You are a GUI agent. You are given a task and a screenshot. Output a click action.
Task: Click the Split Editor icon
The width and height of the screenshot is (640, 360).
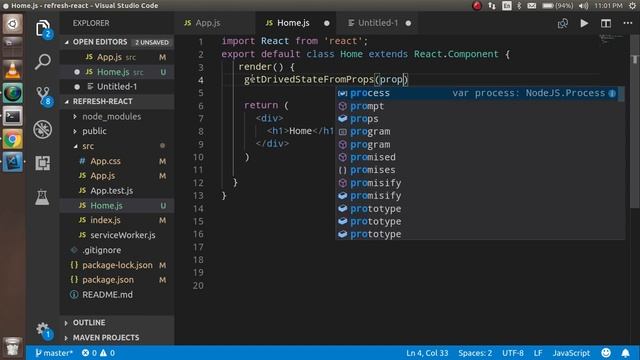coord(606,23)
